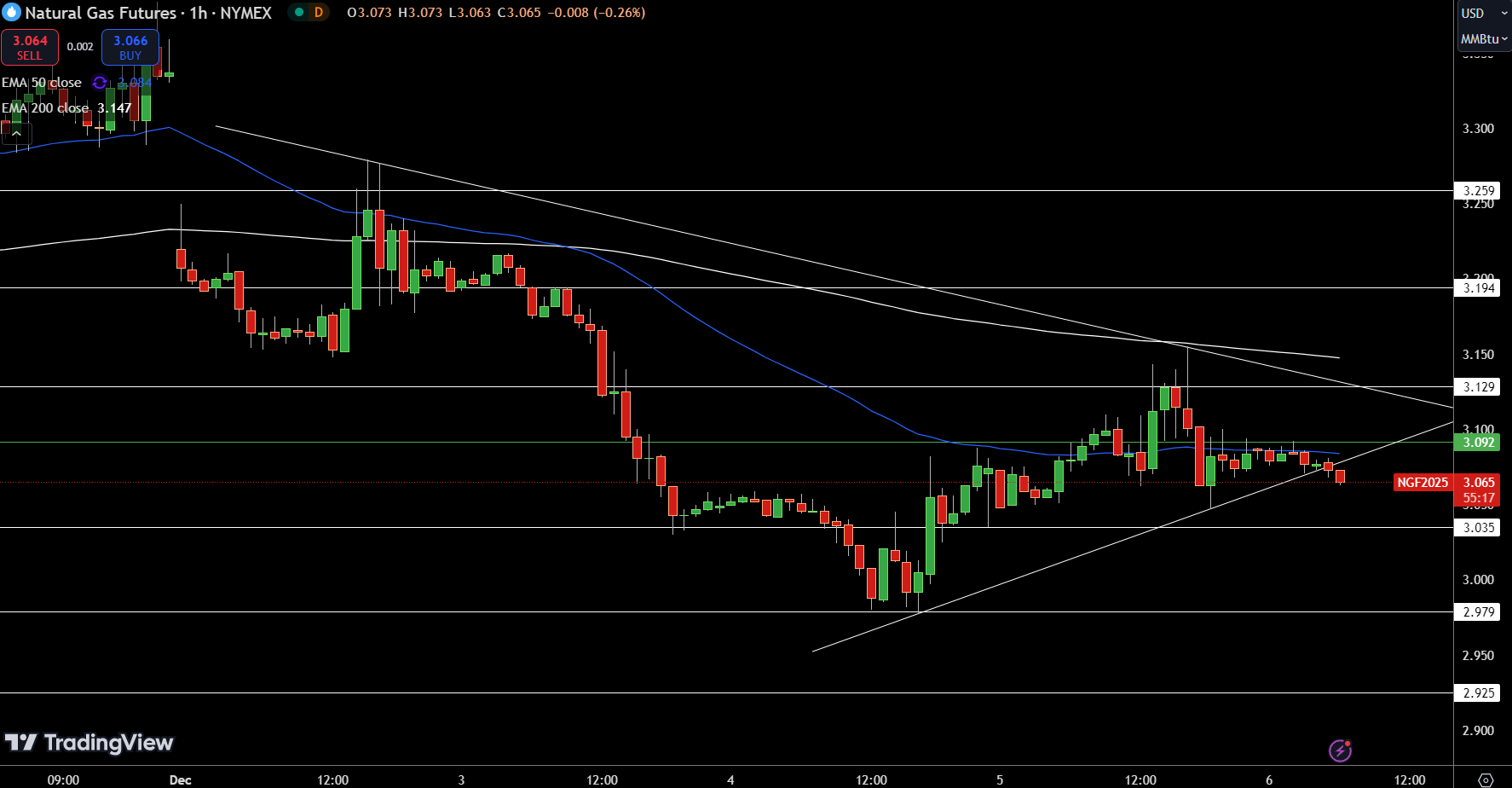1512x788 pixels.
Task: Select the EMA 200 close indicator legend
Action: [45, 108]
